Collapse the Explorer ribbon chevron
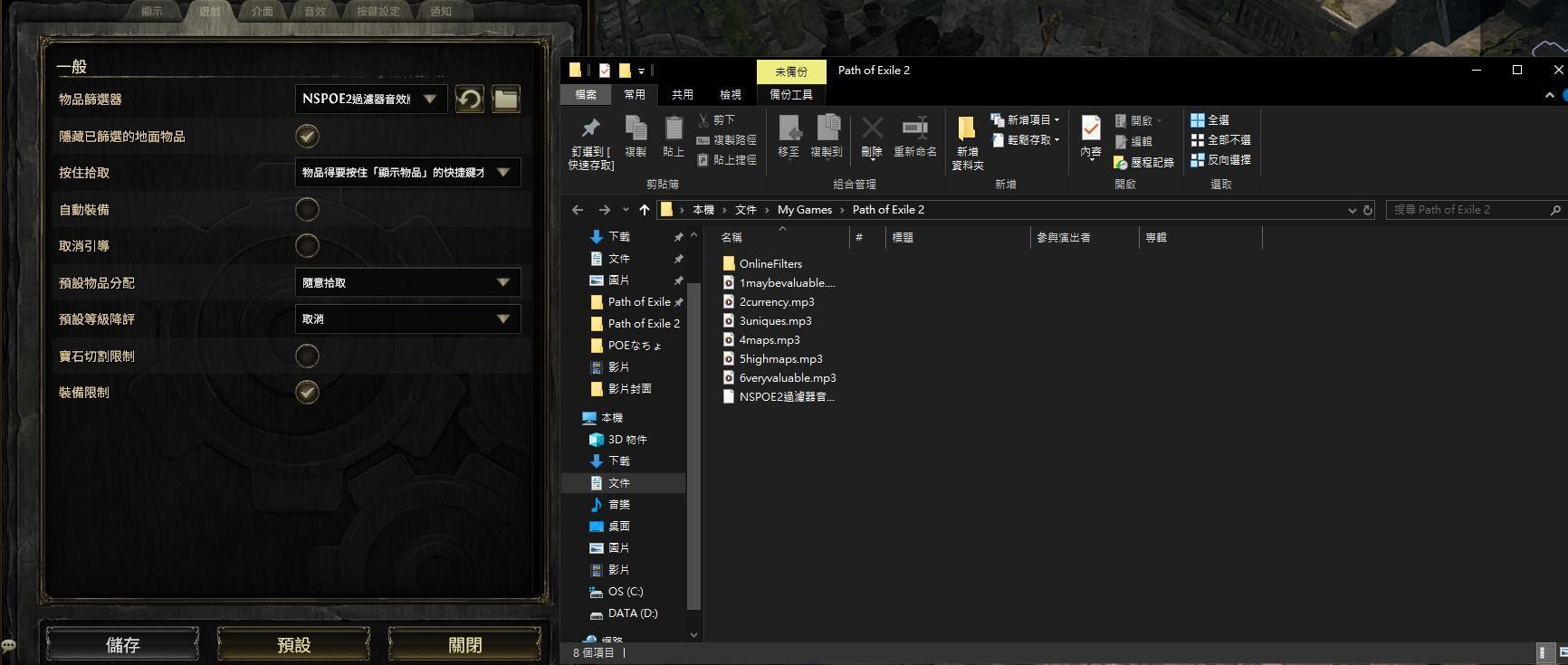1568x665 pixels. (1549, 94)
